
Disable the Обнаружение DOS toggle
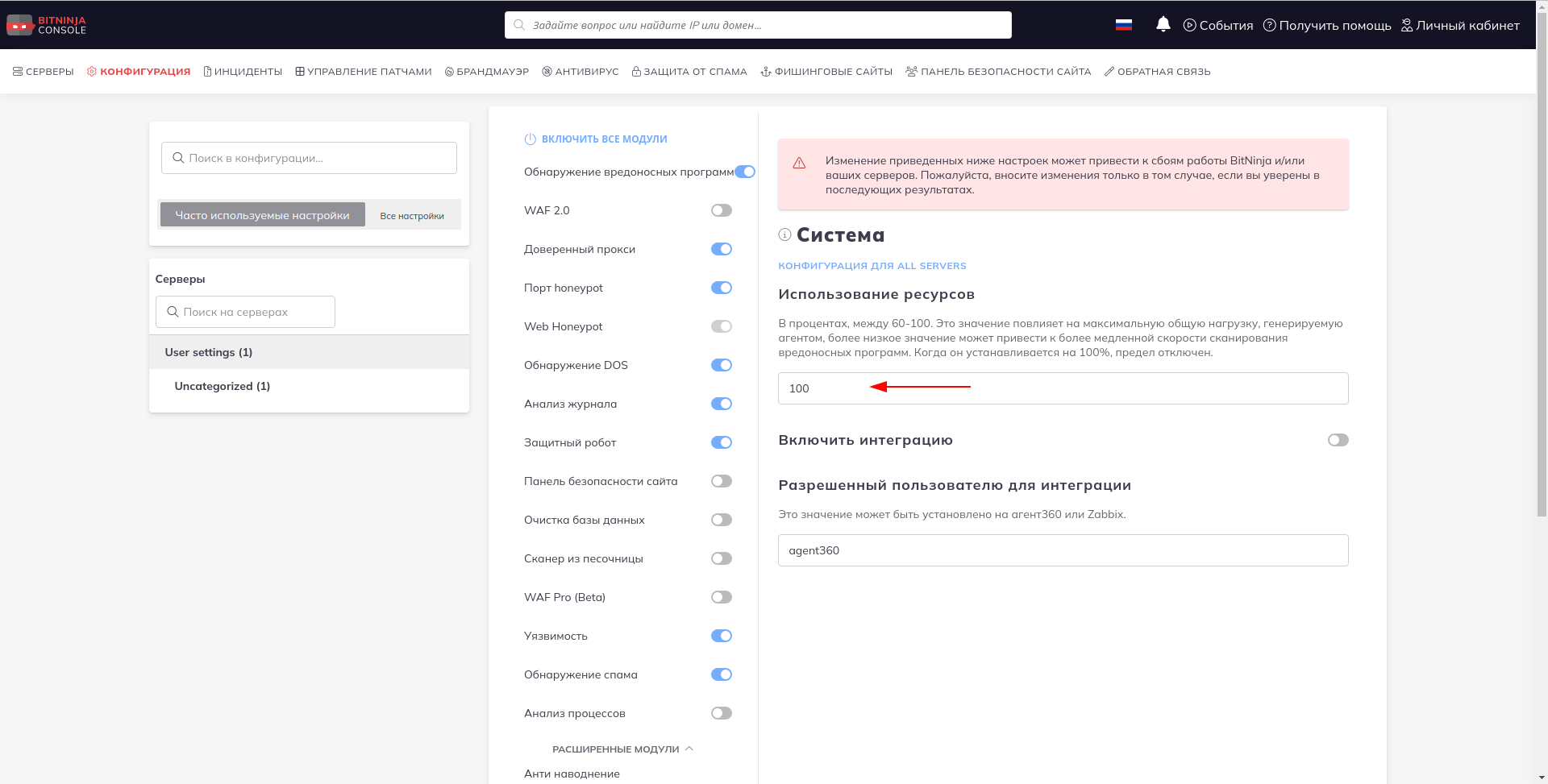(721, 365)
